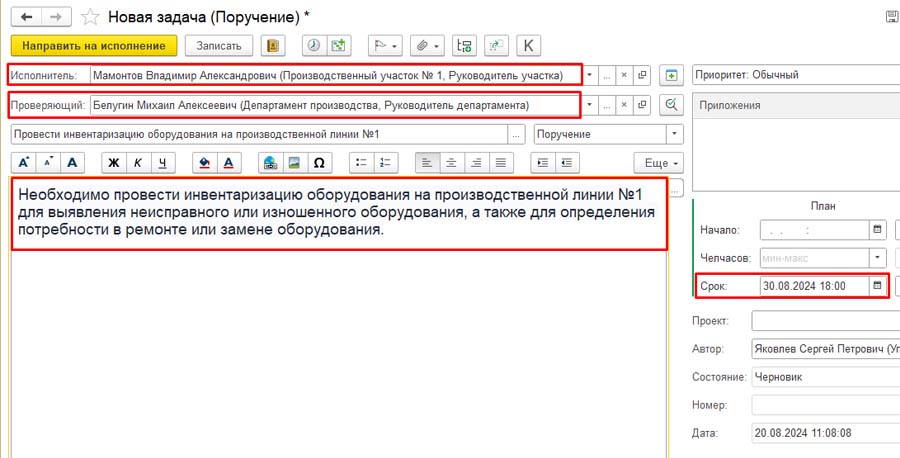
Task: Expand the Поручение type dropdown
Action: [x=675, y=134]
